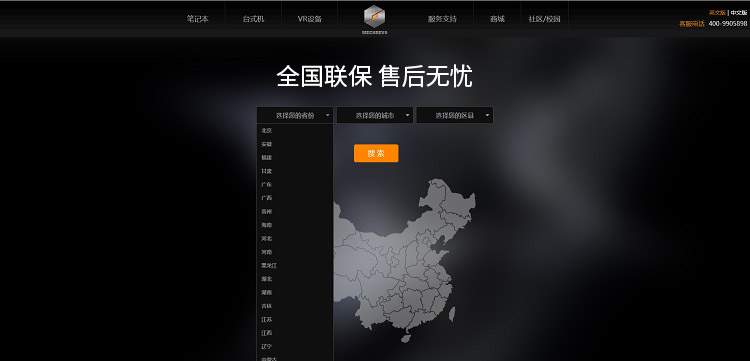This screenshot has height=361, width=750.
Task: Click Taiwan island on the map
Action: click(452, 314)
